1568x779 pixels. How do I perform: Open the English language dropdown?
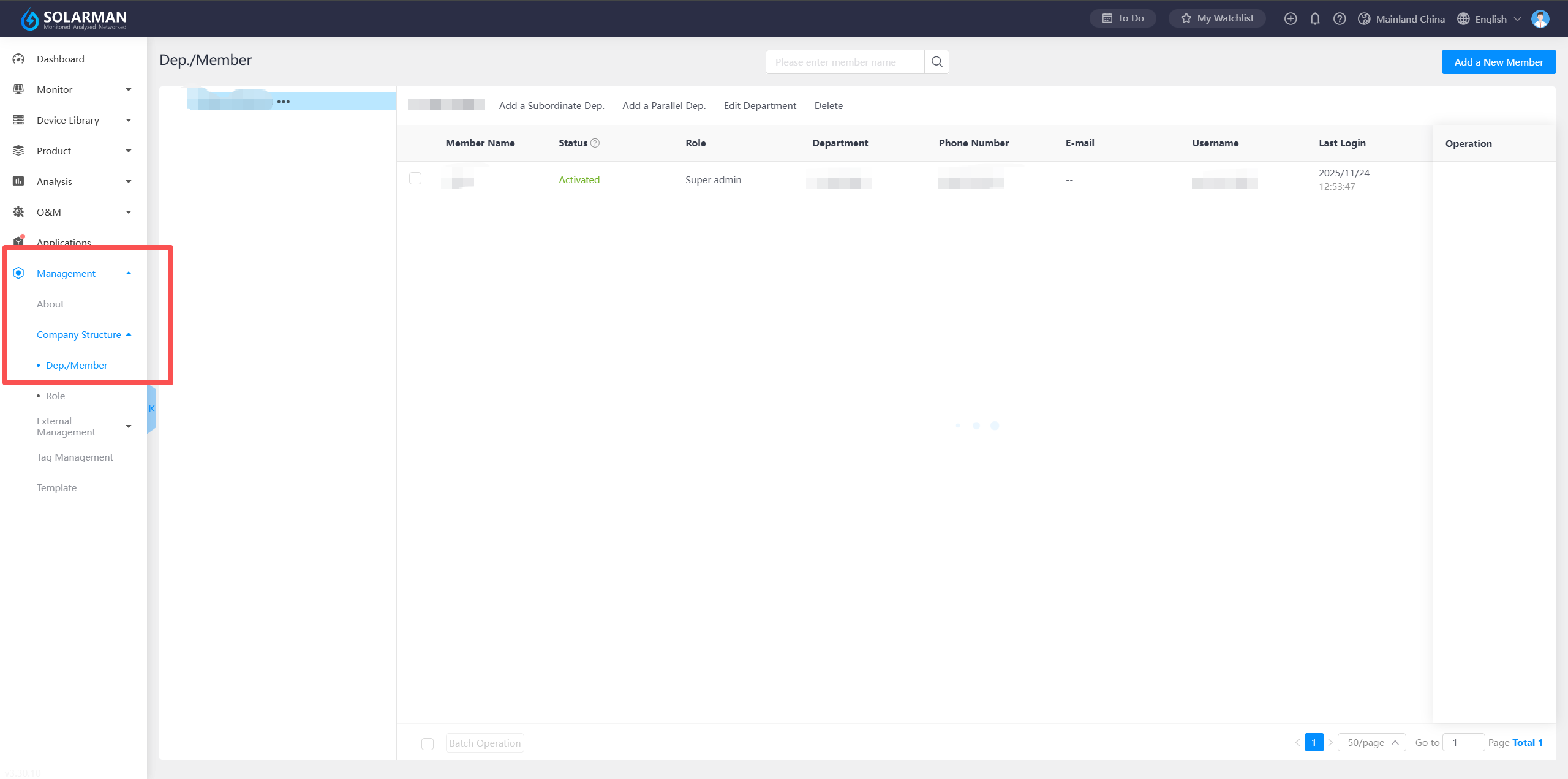pyautogui.click(x=1490, y=19)
